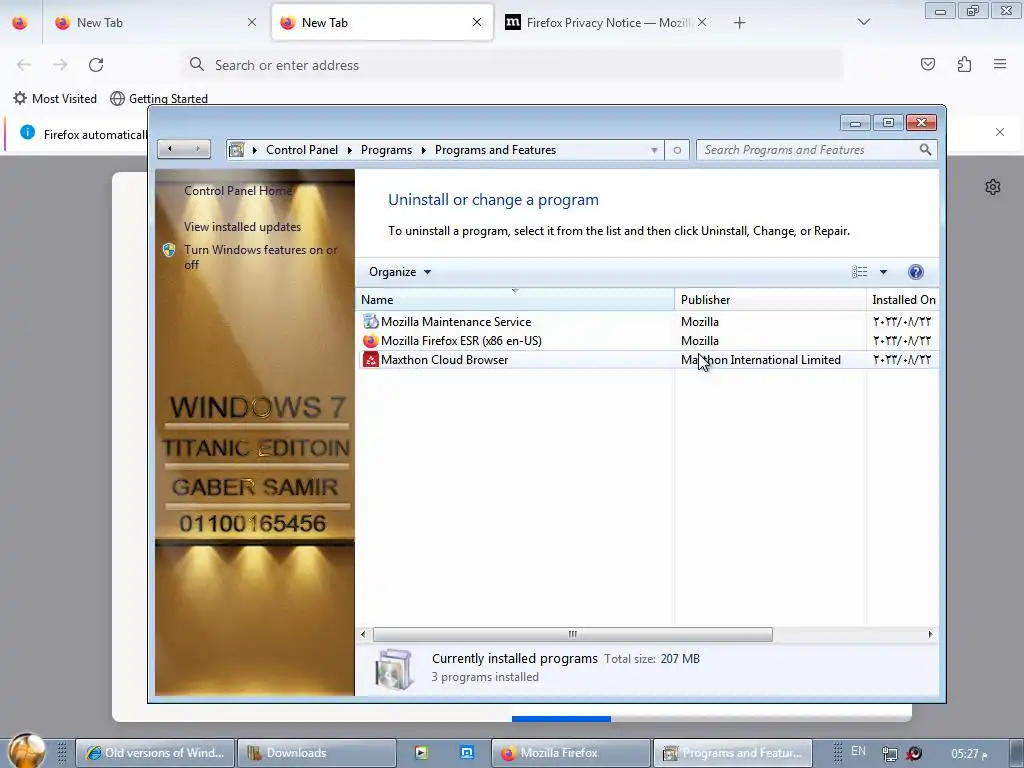Screen dimensions: 1024x768
Task: Open the Windows Start orb
Action: pyautogui.click(x=26, y=751)
